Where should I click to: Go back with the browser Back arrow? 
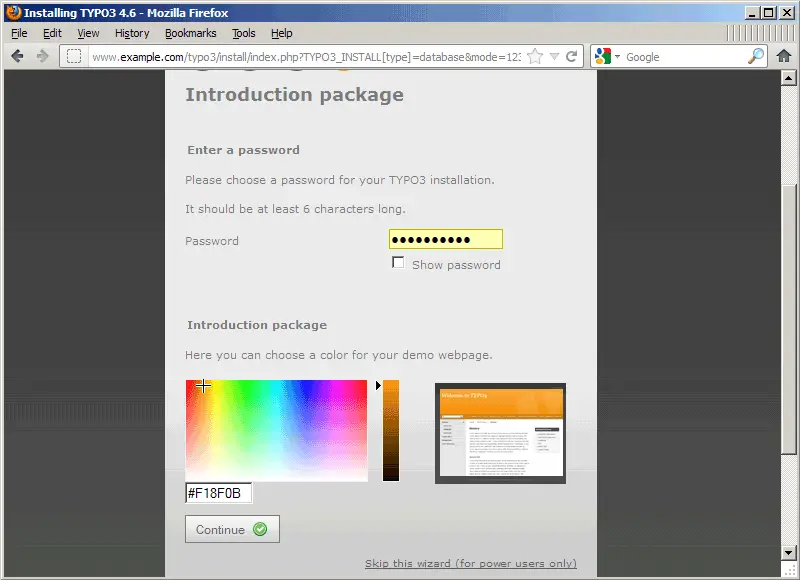(17, 56)
